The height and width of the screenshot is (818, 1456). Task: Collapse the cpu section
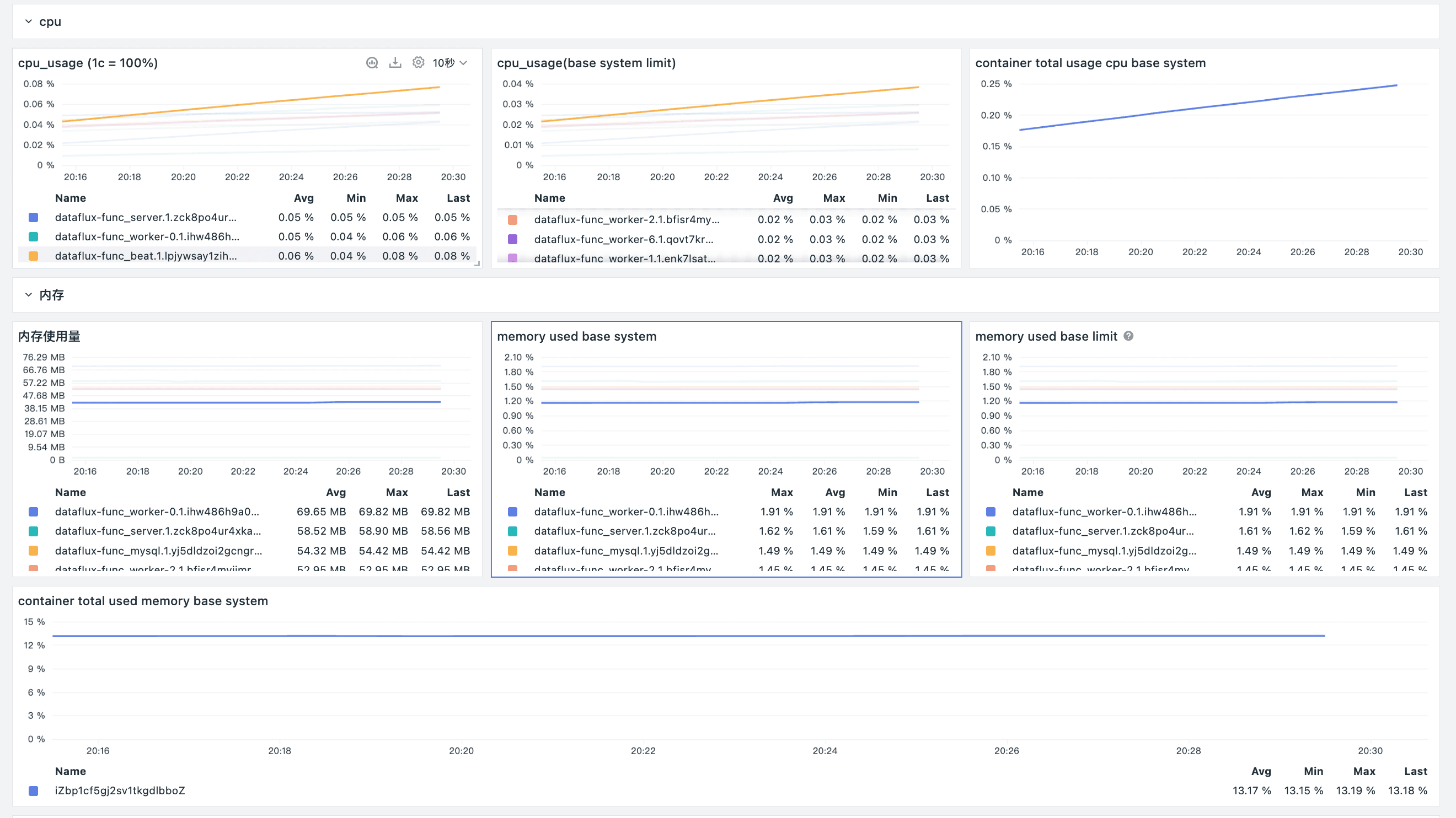[29, 21]
